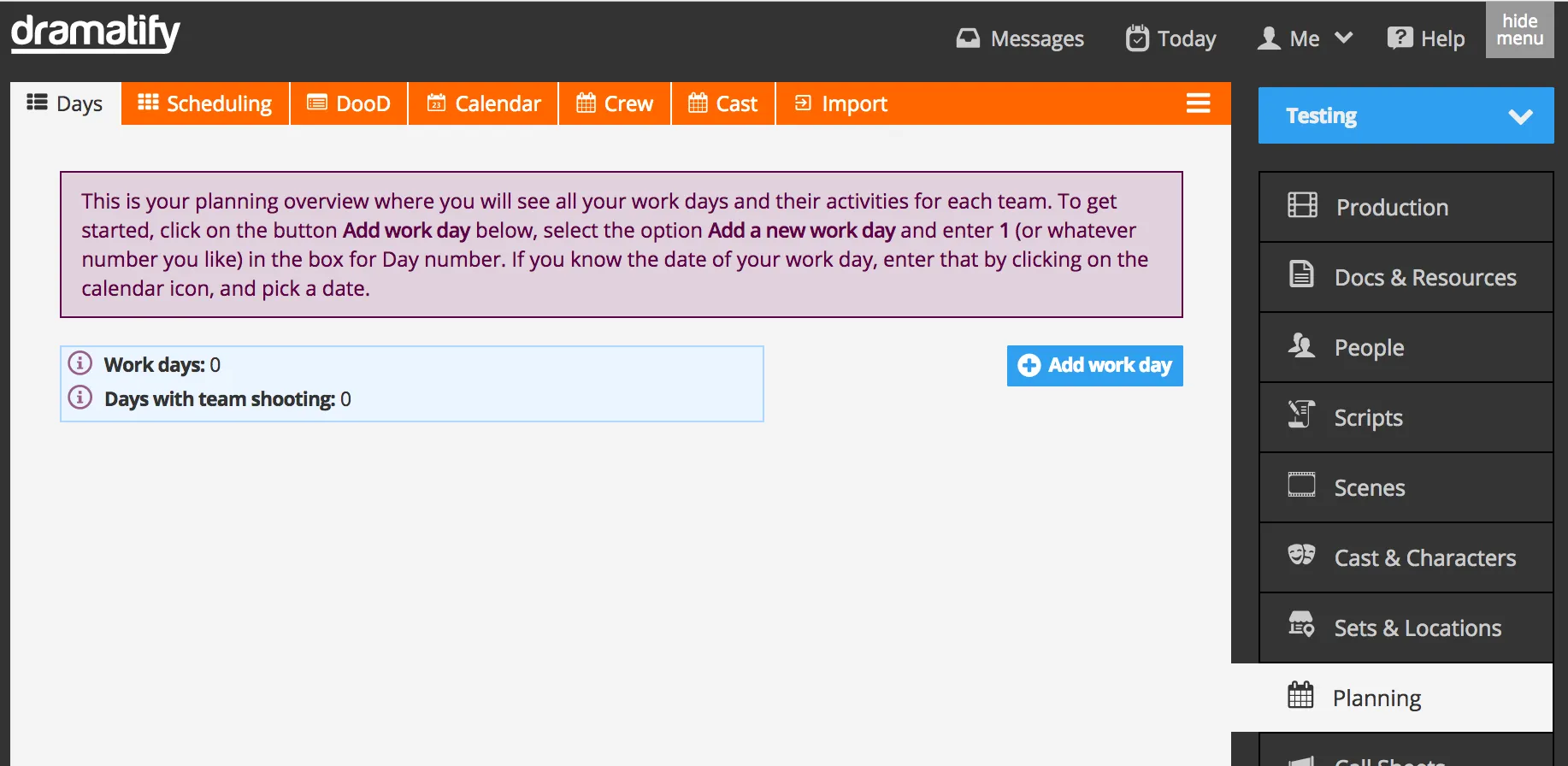This screenshot has height=766, width=1568.
Task: Open the Messages inbox icon
Action: [x=968, y=38]
